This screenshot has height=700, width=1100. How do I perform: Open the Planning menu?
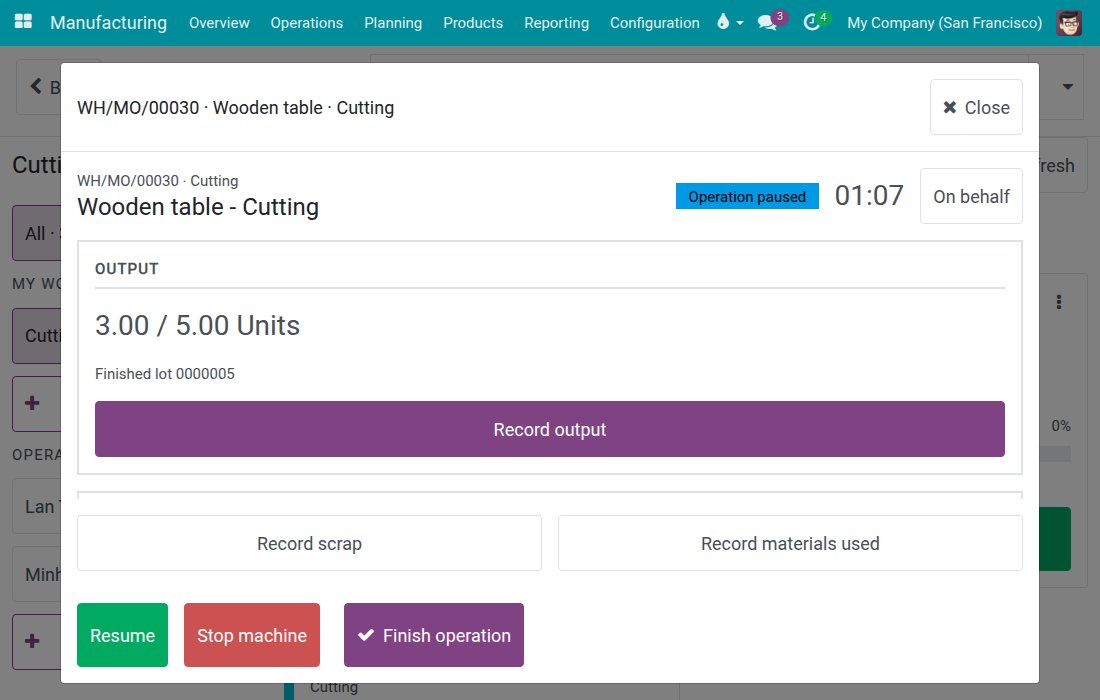393,22
